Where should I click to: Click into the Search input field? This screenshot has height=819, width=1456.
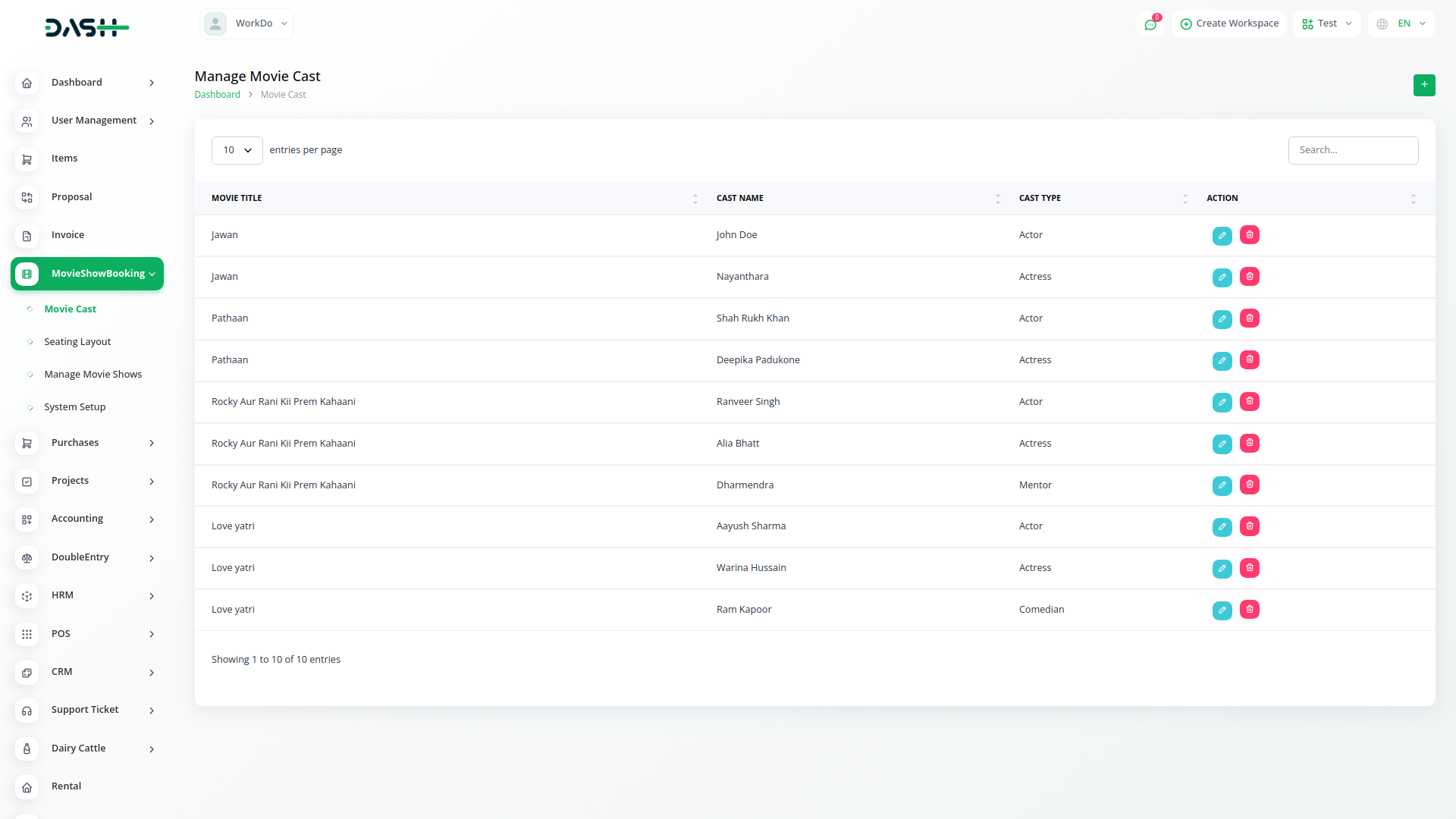point(1352,150)
